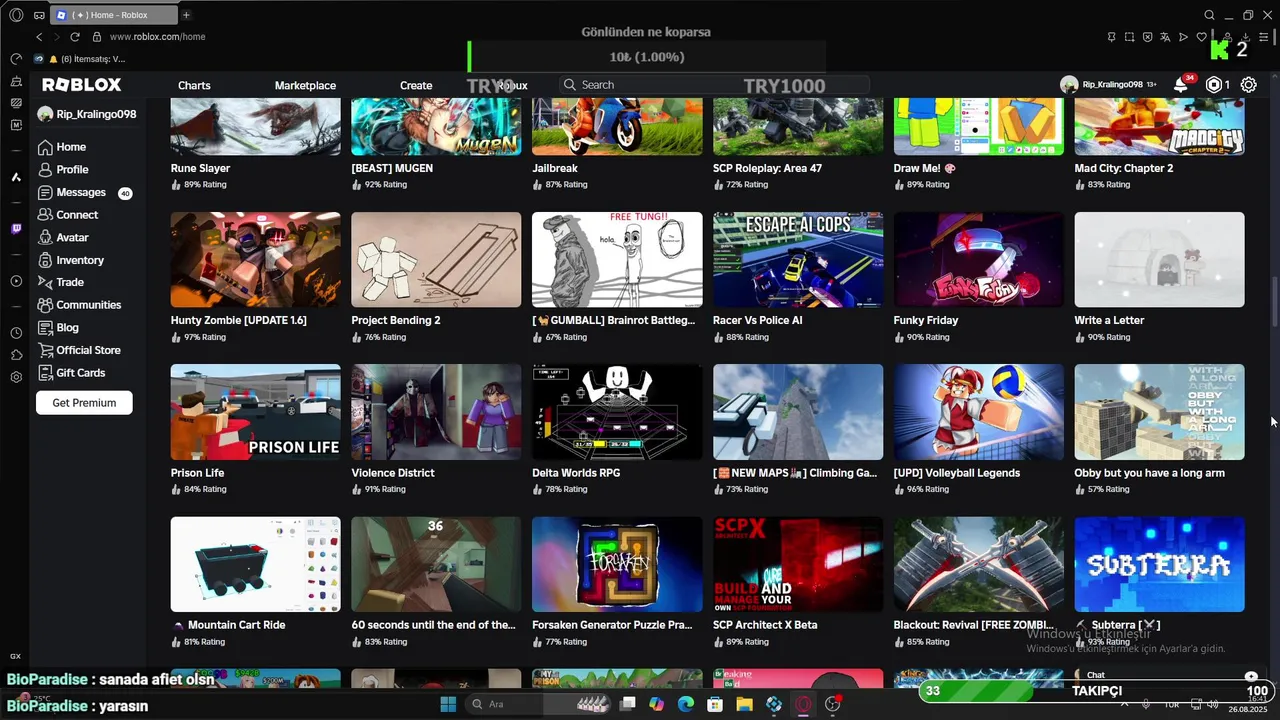Screen dimensions: 1280x720
Task: Open the Subterra thumbnail
Action: tap(1159, 564)
